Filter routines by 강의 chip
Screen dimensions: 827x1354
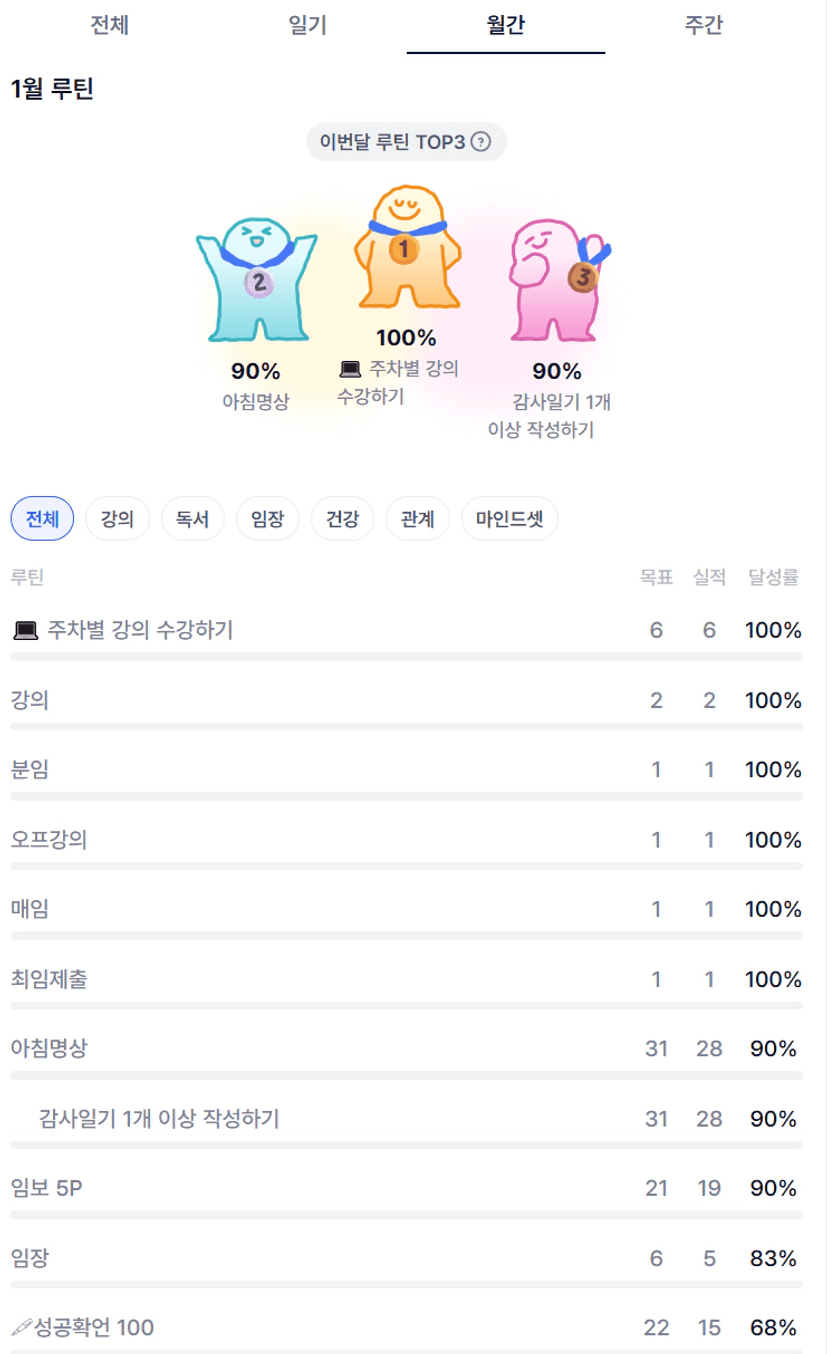117,519
